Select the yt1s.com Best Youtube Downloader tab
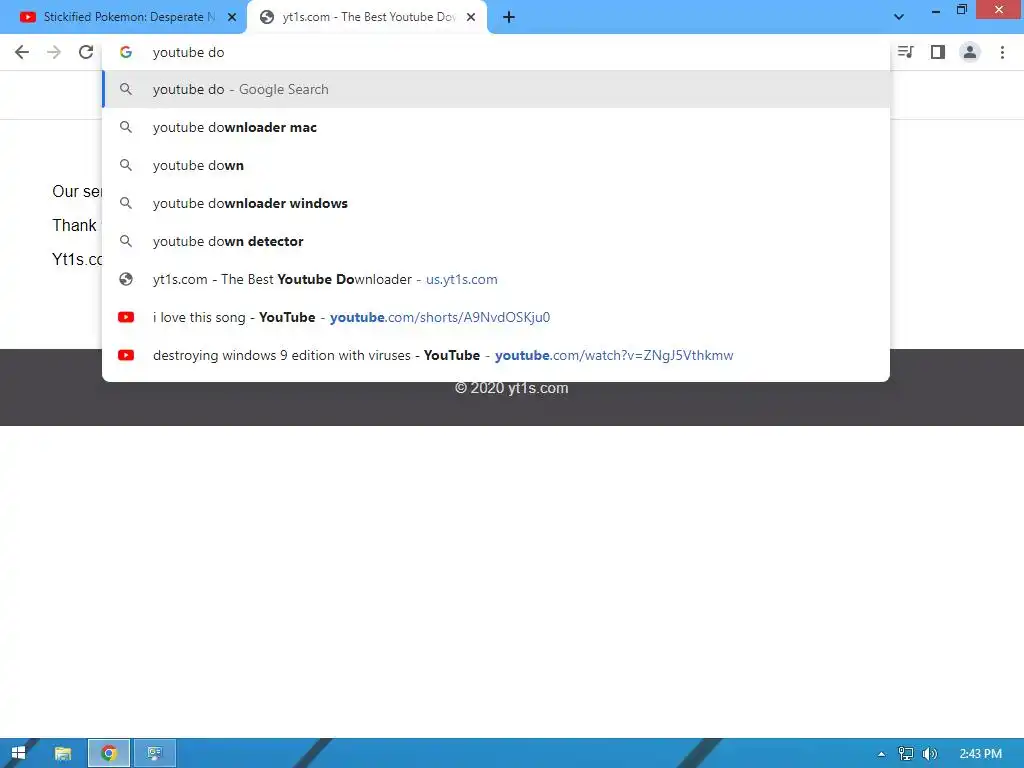 pos(367,18)
